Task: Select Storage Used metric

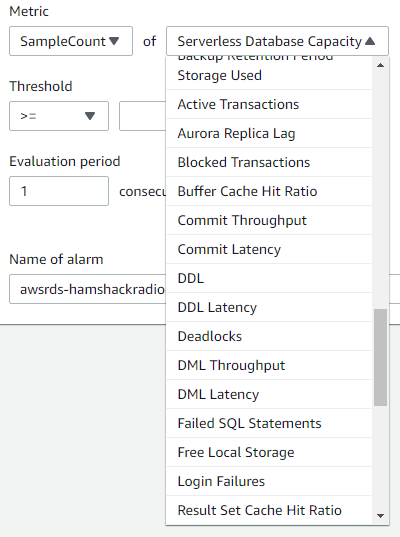Action: pos(269,75)
